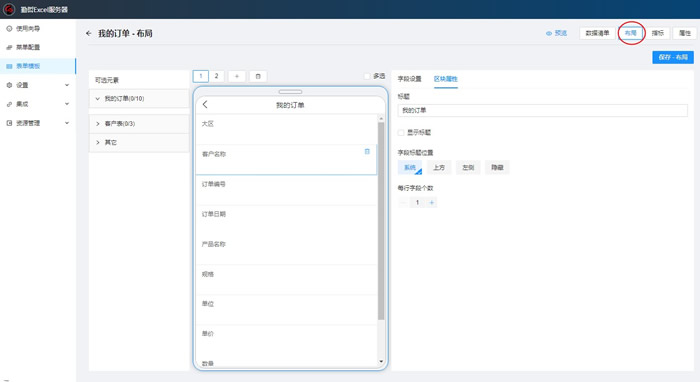
Task: Increase fields per row with the plus button
Action: click(x=432, y=203)
